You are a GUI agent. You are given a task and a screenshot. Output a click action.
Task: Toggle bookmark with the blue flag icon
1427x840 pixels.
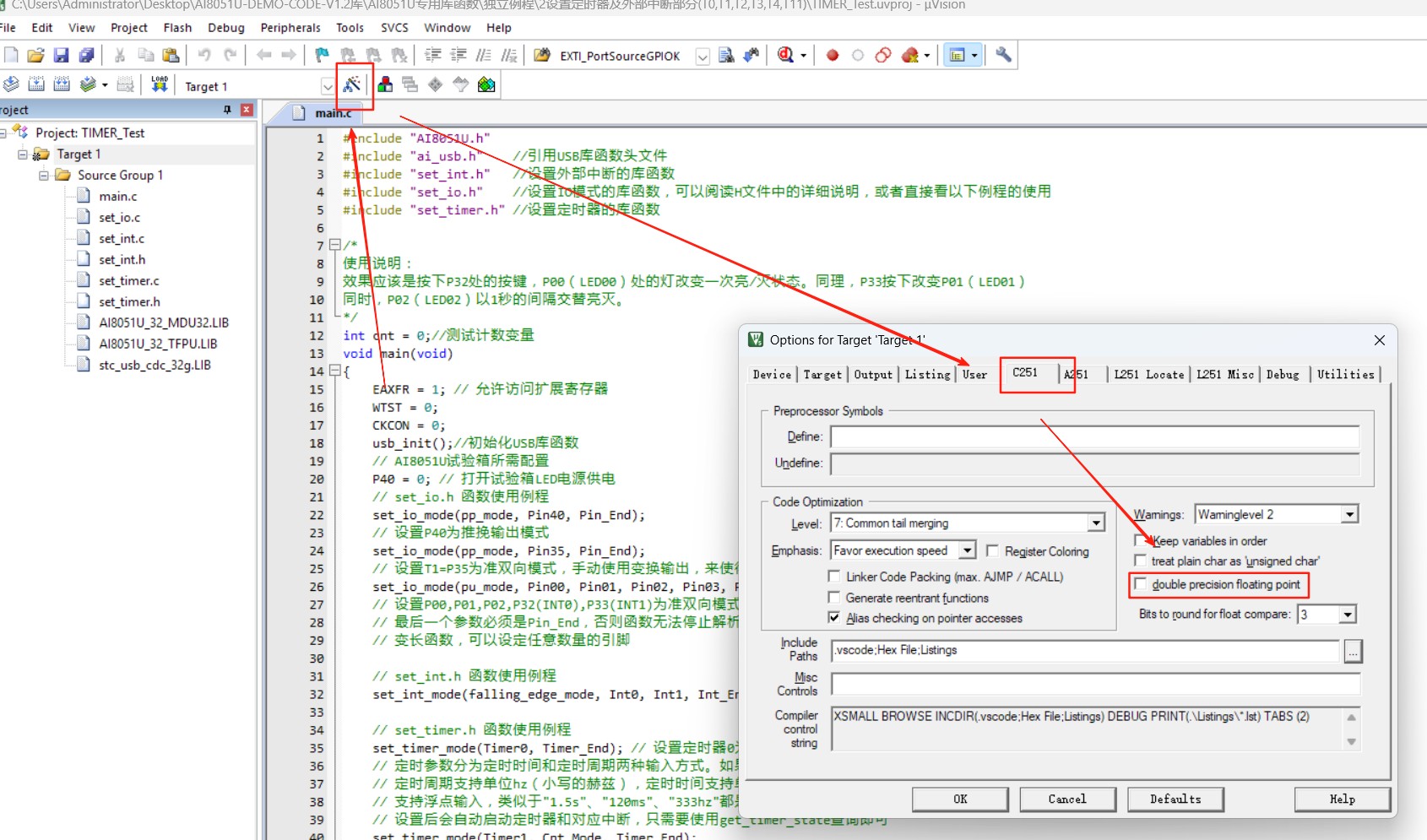[x=322, y=55]
